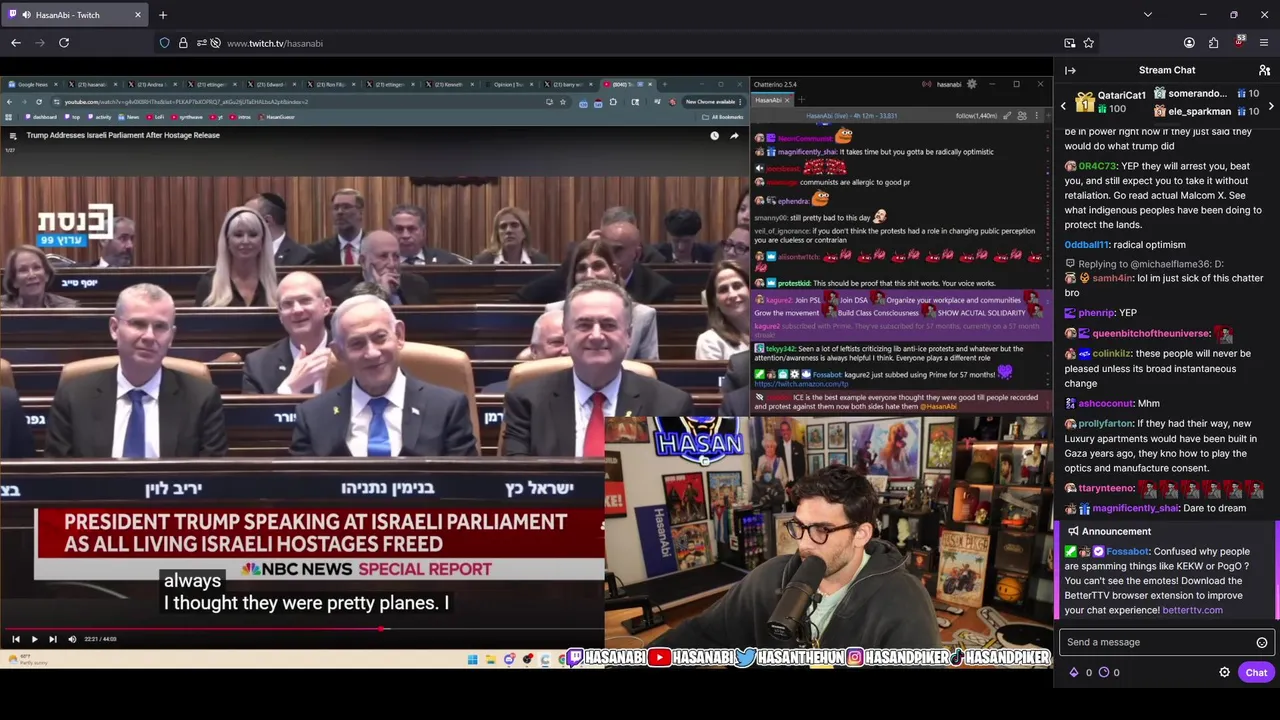
Task: Click the purple Chat send button
Action: point(1256,672)
